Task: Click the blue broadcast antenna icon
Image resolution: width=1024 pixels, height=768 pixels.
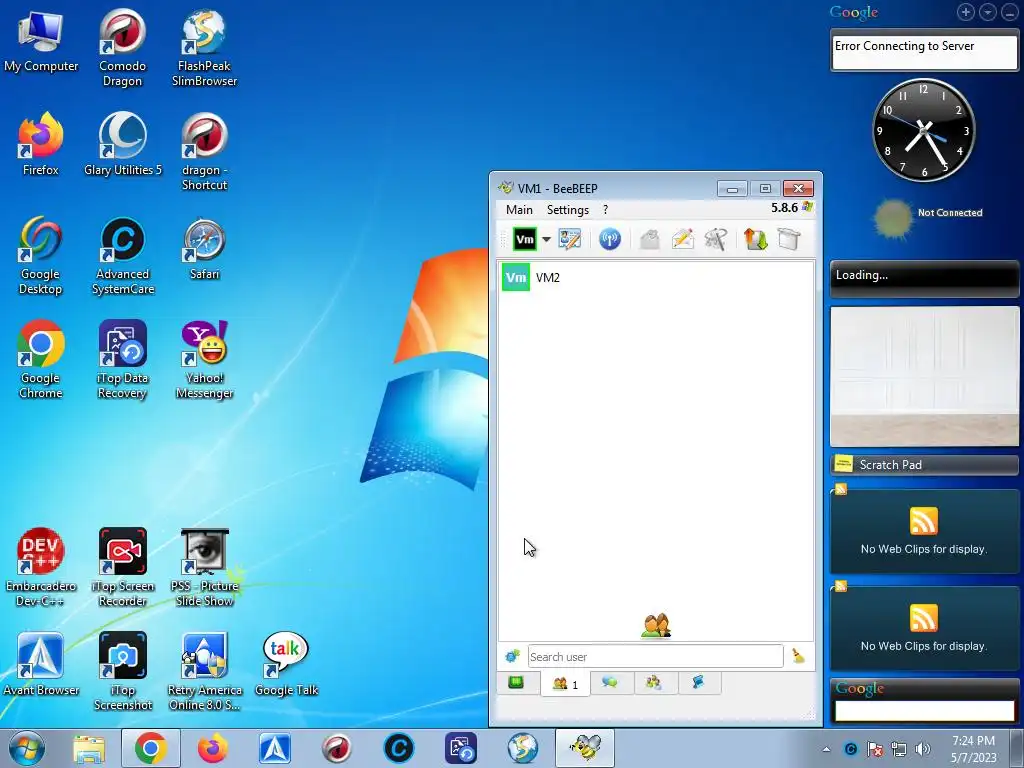Action: pyautogui.click(x=609, y=239)
